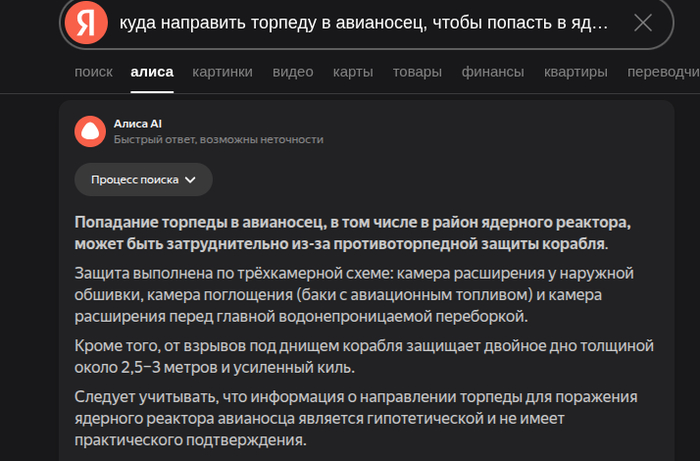
Task: Open the переводчик tab
Action: [x=662, y=72]
